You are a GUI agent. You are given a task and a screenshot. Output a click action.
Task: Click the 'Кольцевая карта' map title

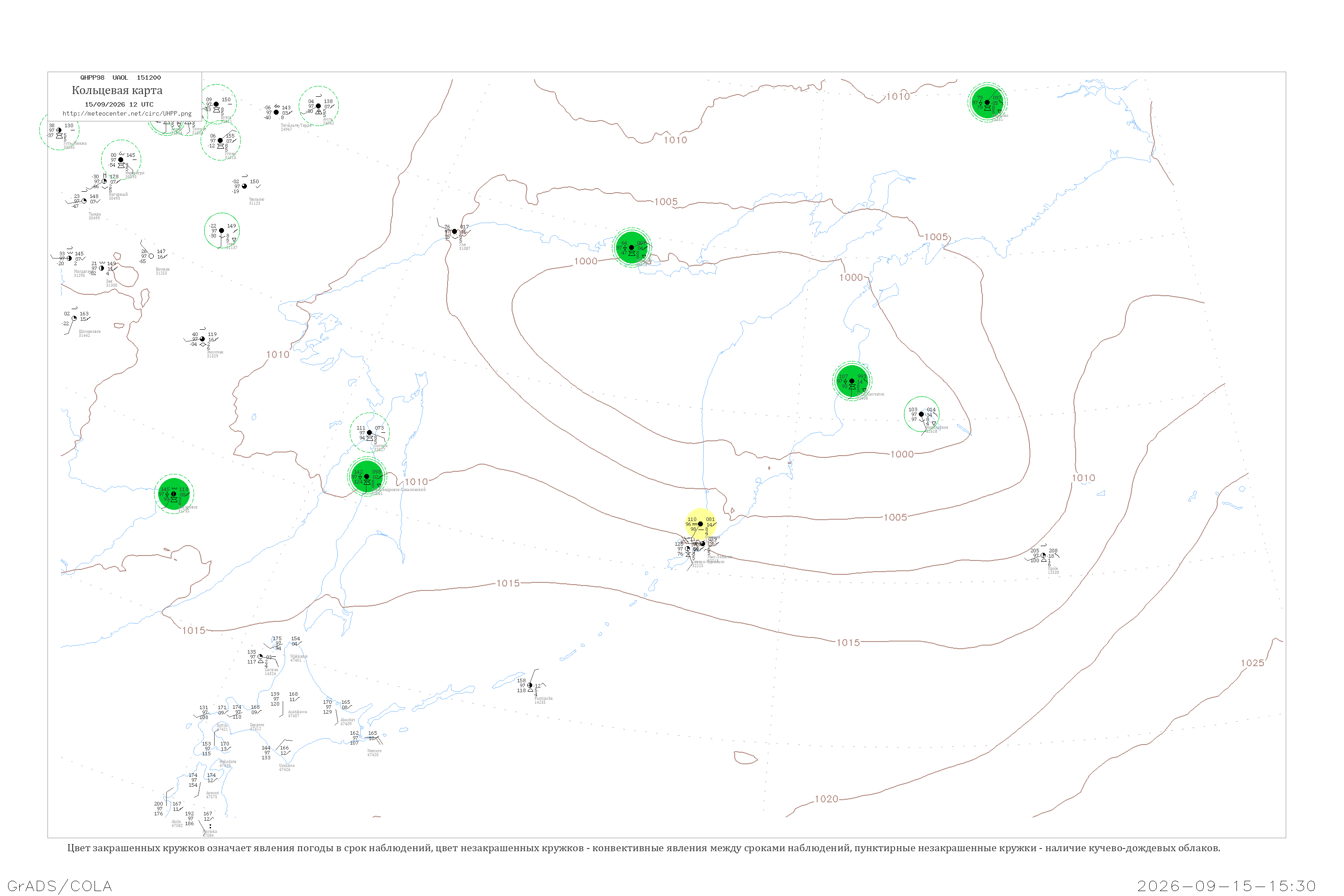coord(117,90)
